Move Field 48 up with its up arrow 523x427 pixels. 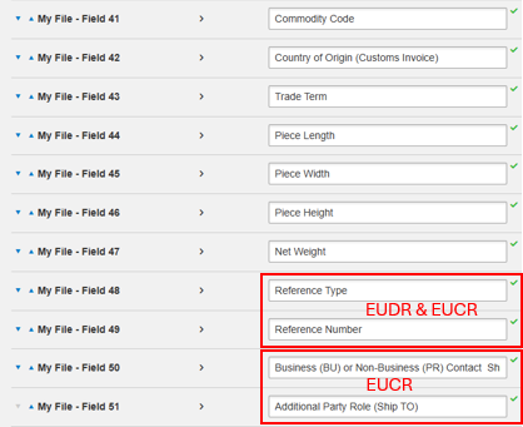click(x=31, y=291)
